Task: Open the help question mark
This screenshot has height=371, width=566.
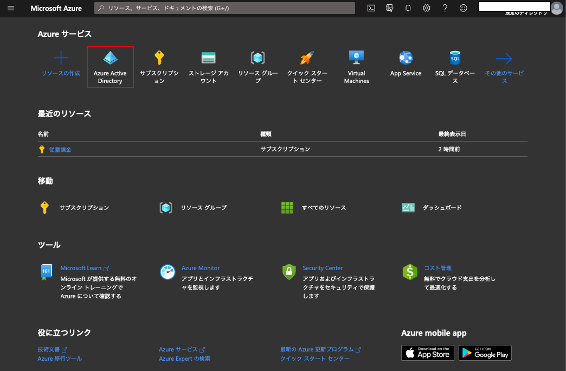Action: point(445,8)
